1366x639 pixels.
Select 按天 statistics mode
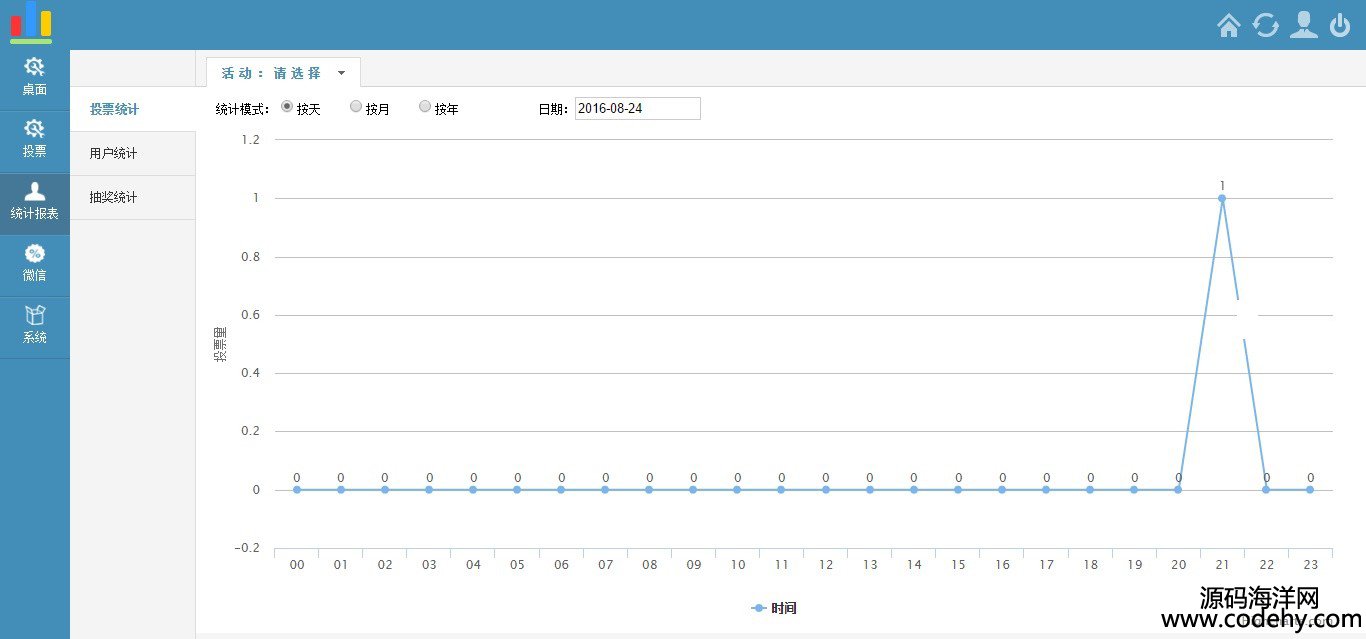[x=287, y=106]
